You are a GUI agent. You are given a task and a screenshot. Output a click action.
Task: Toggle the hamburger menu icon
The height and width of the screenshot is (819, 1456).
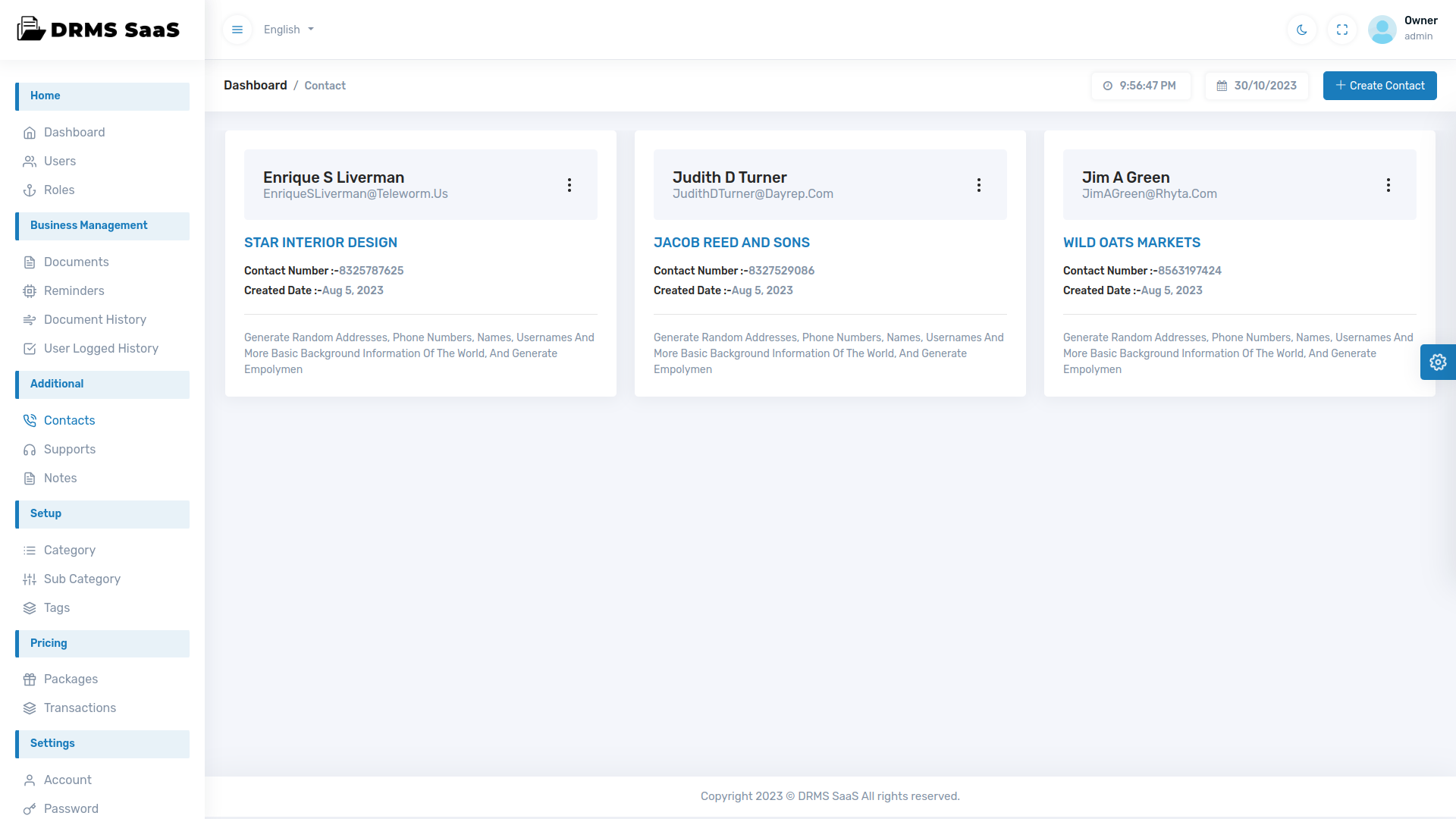(237, 29)
